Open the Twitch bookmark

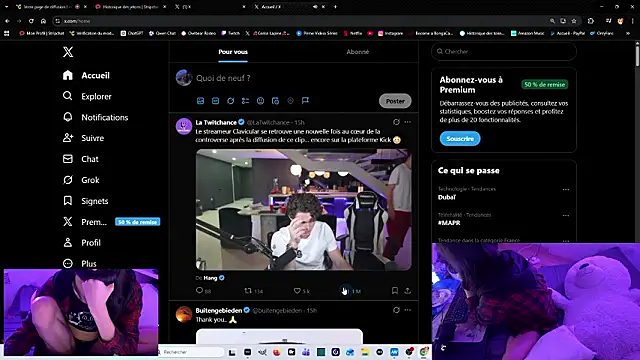point(231,33)
